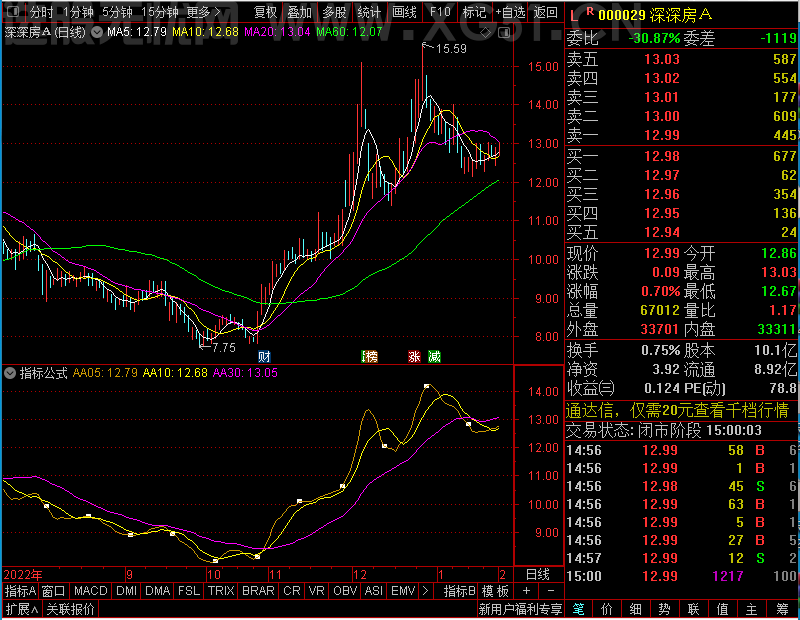Select the 联 tab at bottom right
The width and height of the screenshot is (800, 620).
(x=693, y=609)
